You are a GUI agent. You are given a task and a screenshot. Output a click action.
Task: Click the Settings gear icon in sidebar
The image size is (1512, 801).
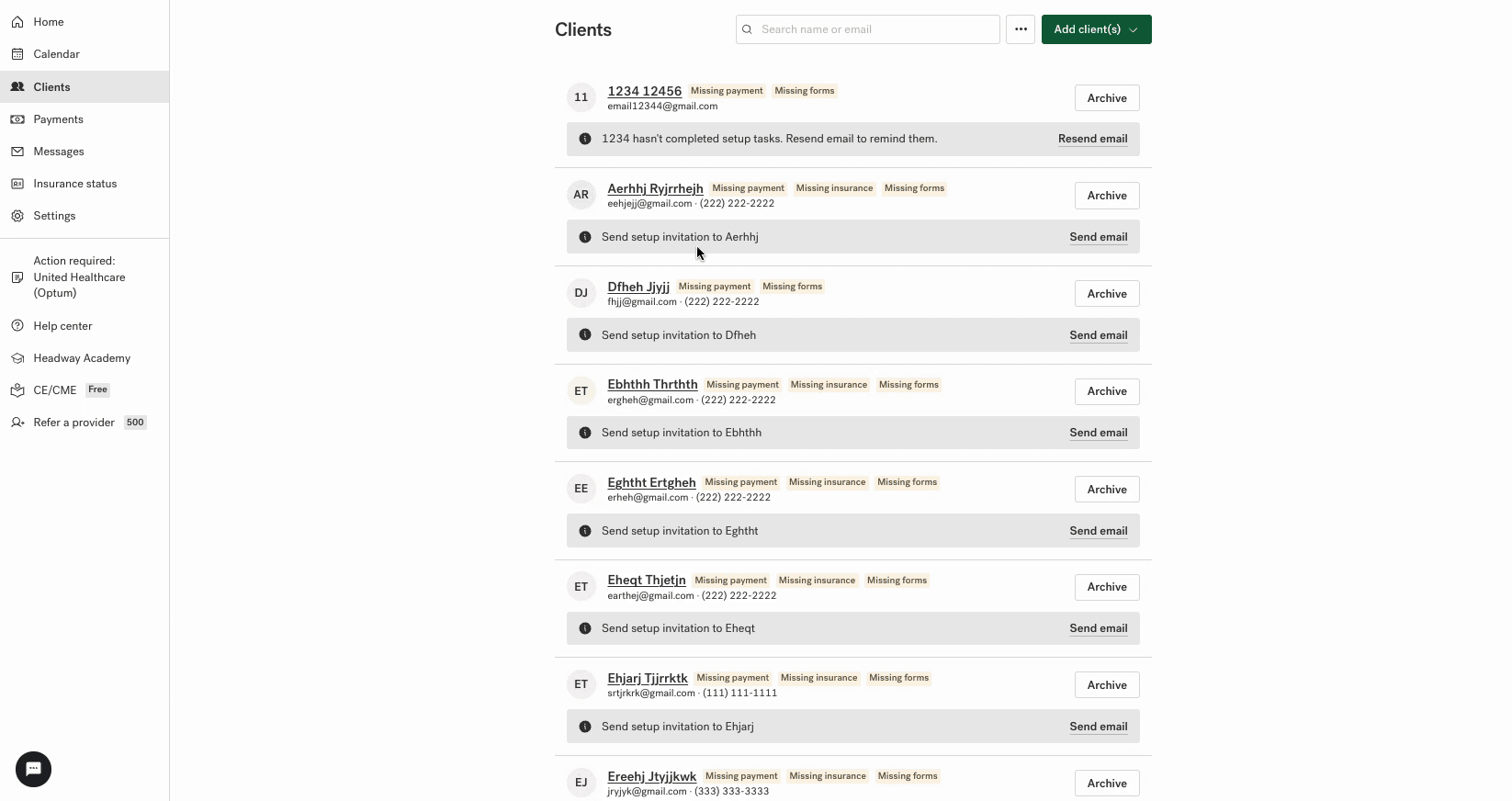click(17, 216)
